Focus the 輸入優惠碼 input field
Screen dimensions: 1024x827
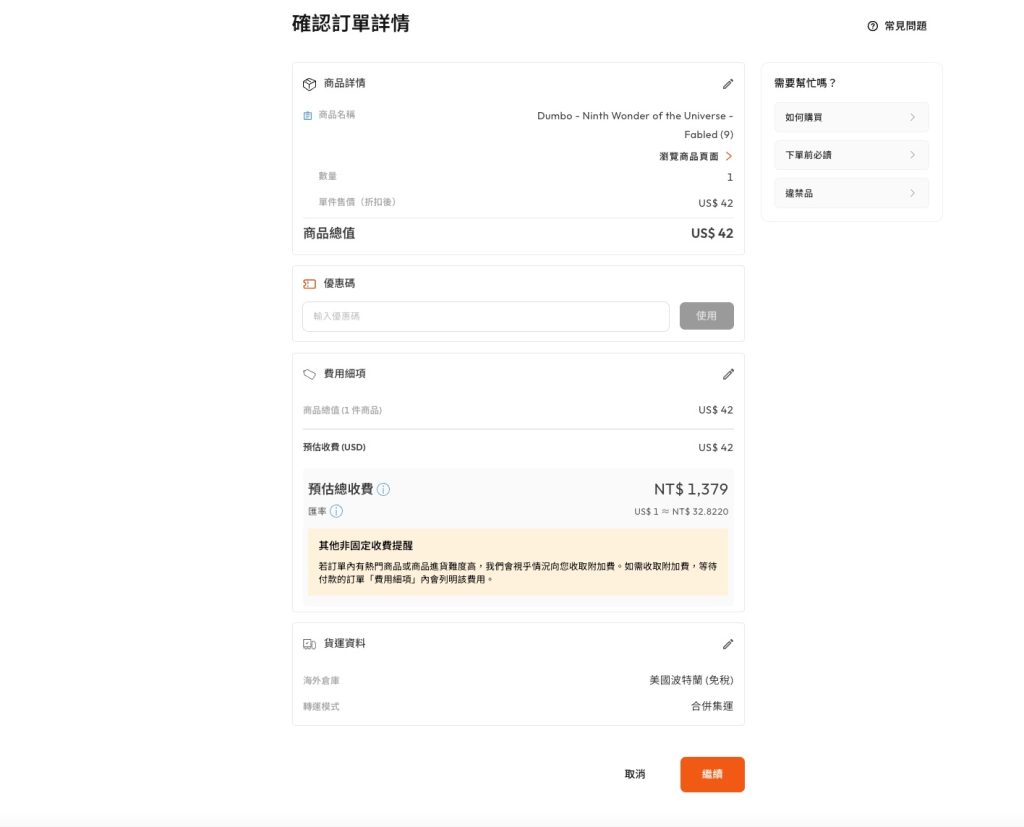(x=486, y=316)
